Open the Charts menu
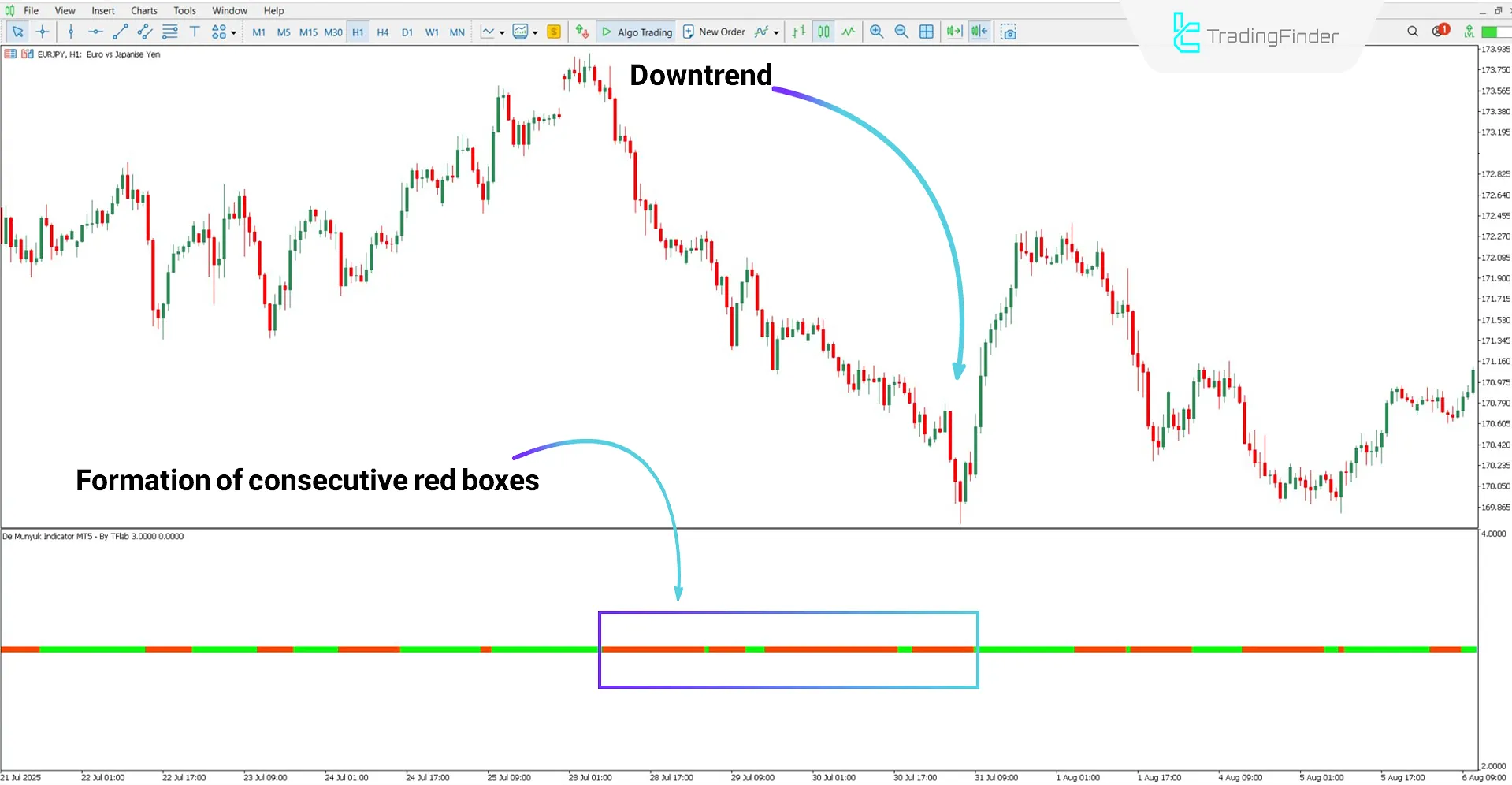The width and height of the screenshot is (1512, 785). (x=143, y=10)
